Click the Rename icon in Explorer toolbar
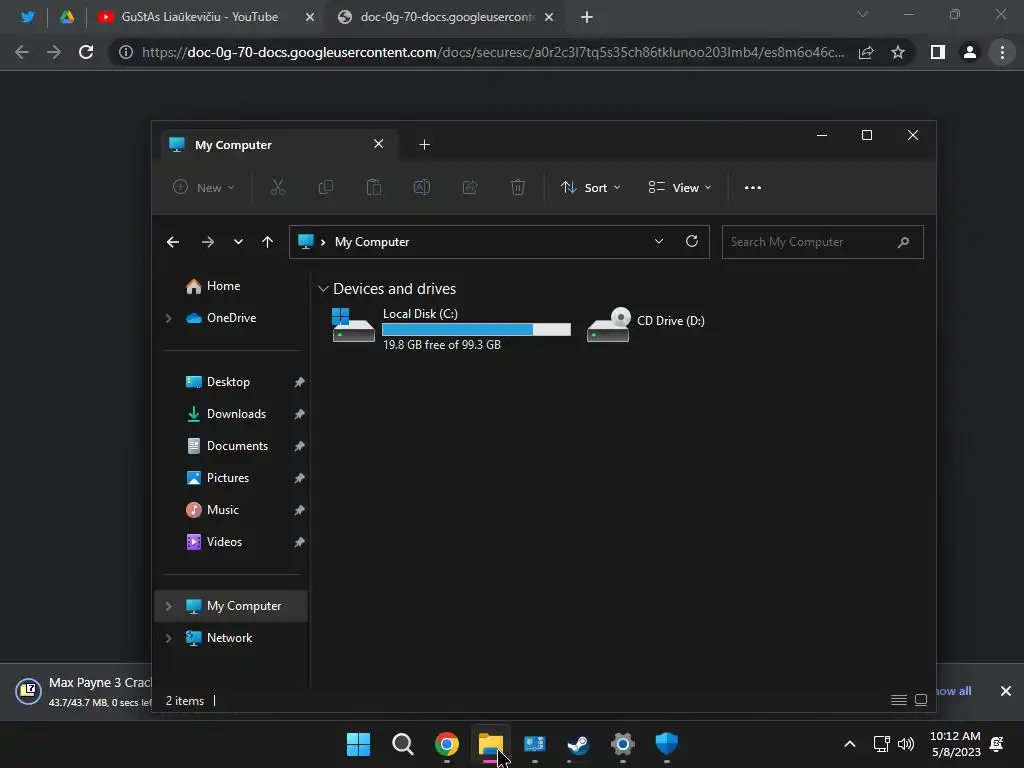This screenshot has width=1024, height=768. (422, 187)
